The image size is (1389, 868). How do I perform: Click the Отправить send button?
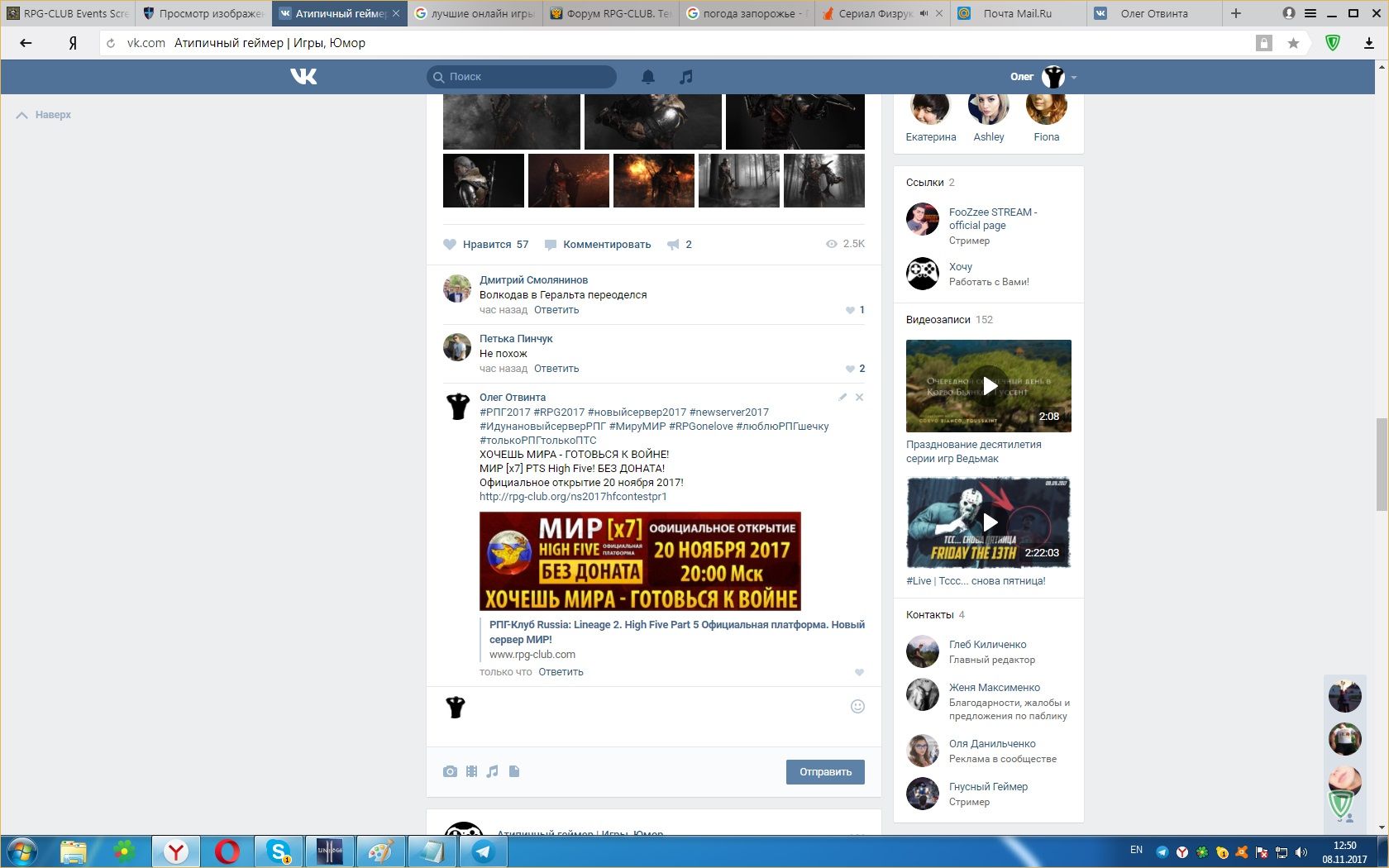(825, 772)
